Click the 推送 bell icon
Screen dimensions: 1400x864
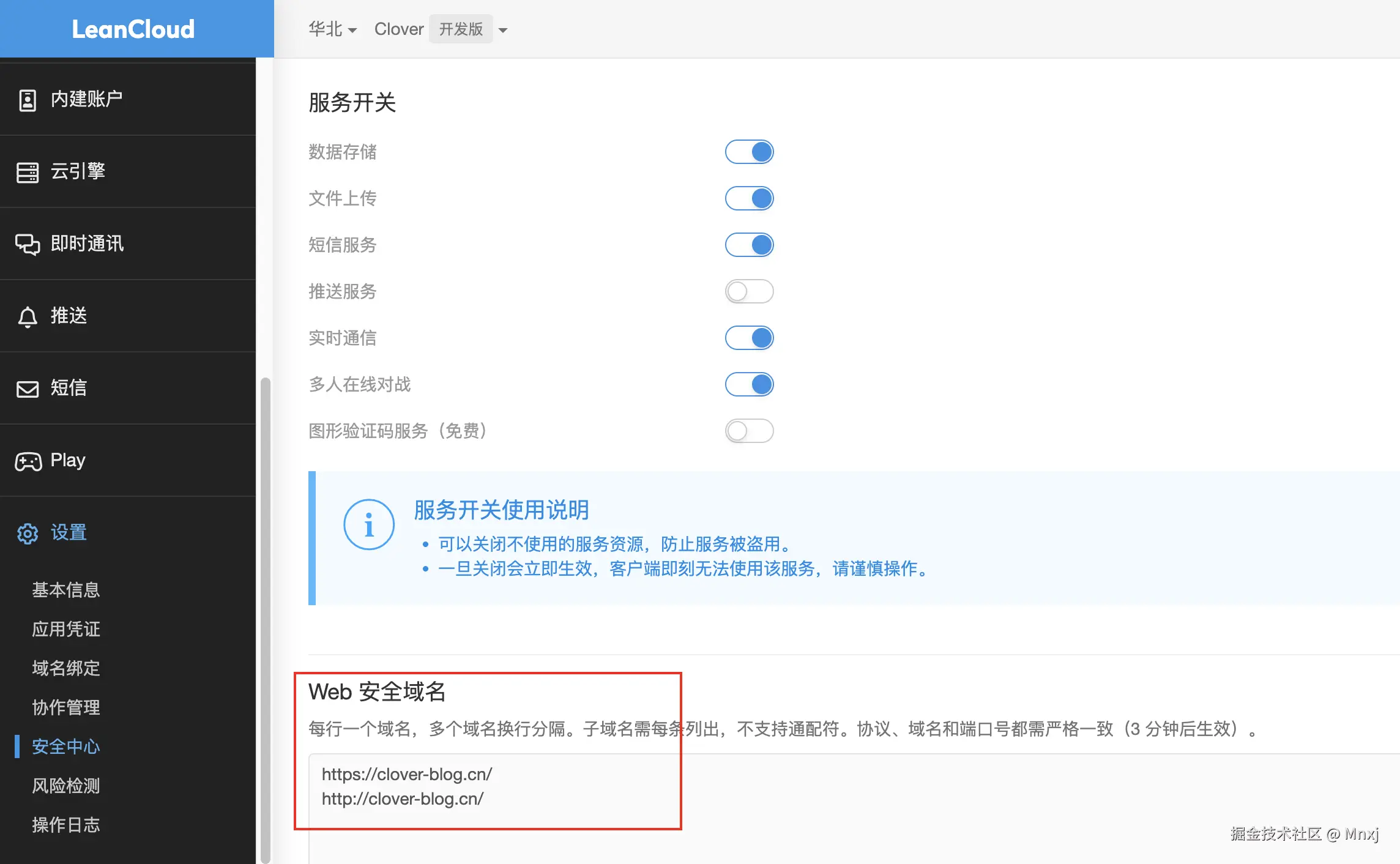(28, 316)
